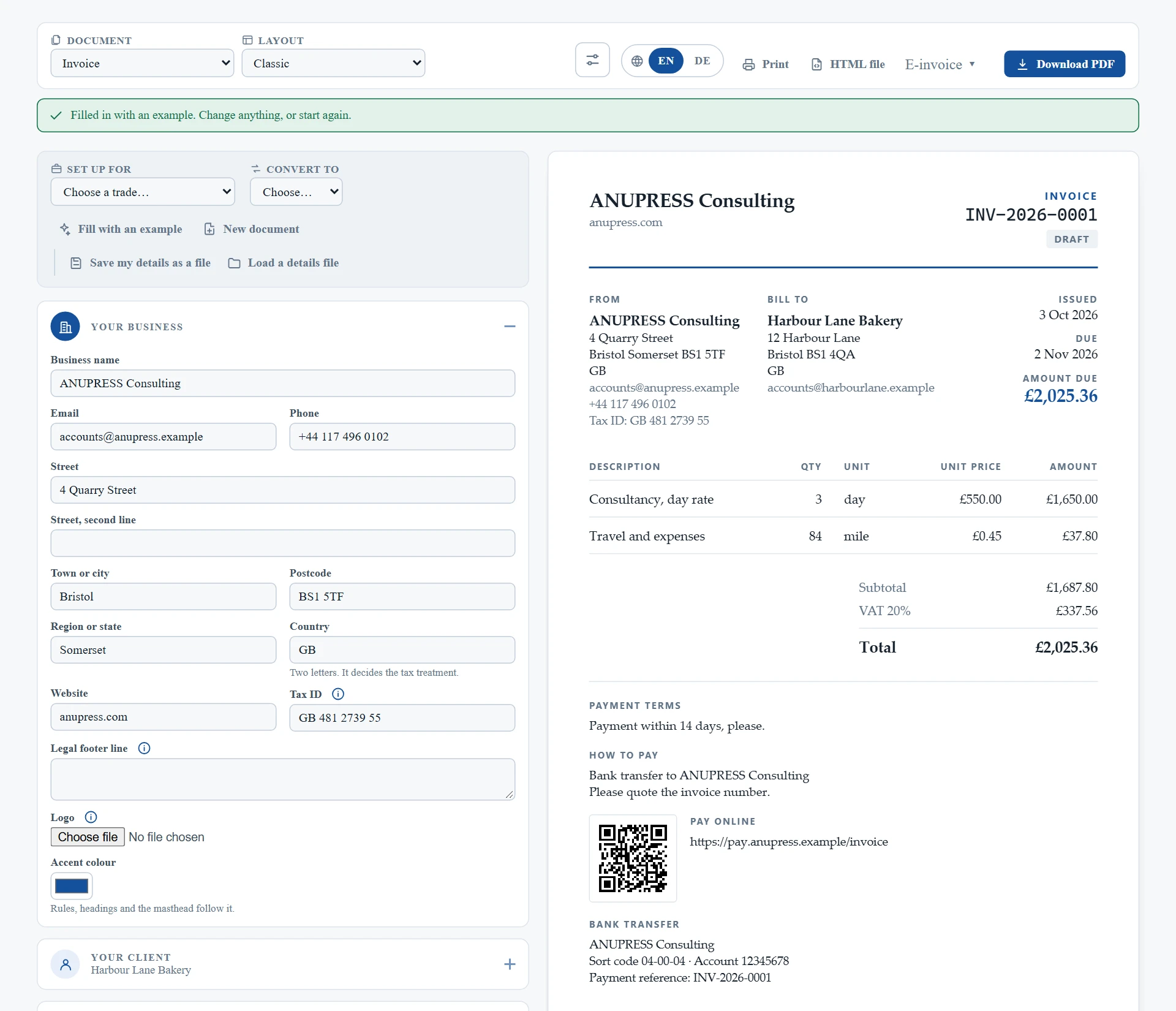Switch language to EN
Screen dimensions: 1176x1011
click(666, 61)
